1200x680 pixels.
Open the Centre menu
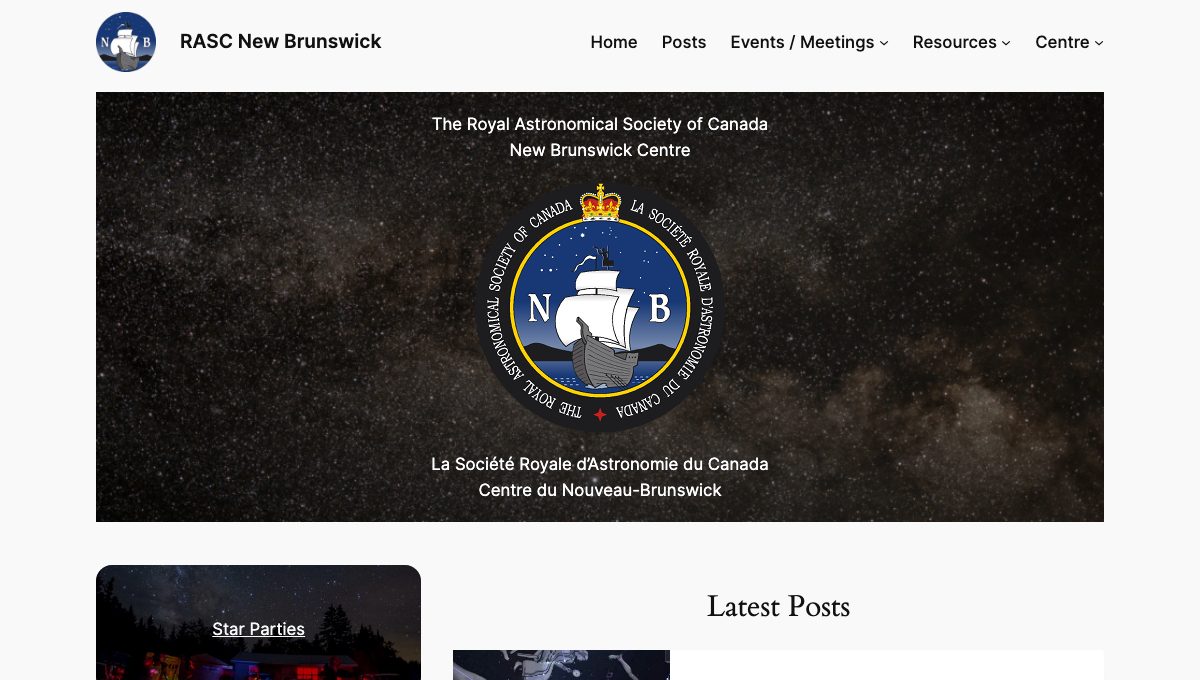(x=1062, y=42)
